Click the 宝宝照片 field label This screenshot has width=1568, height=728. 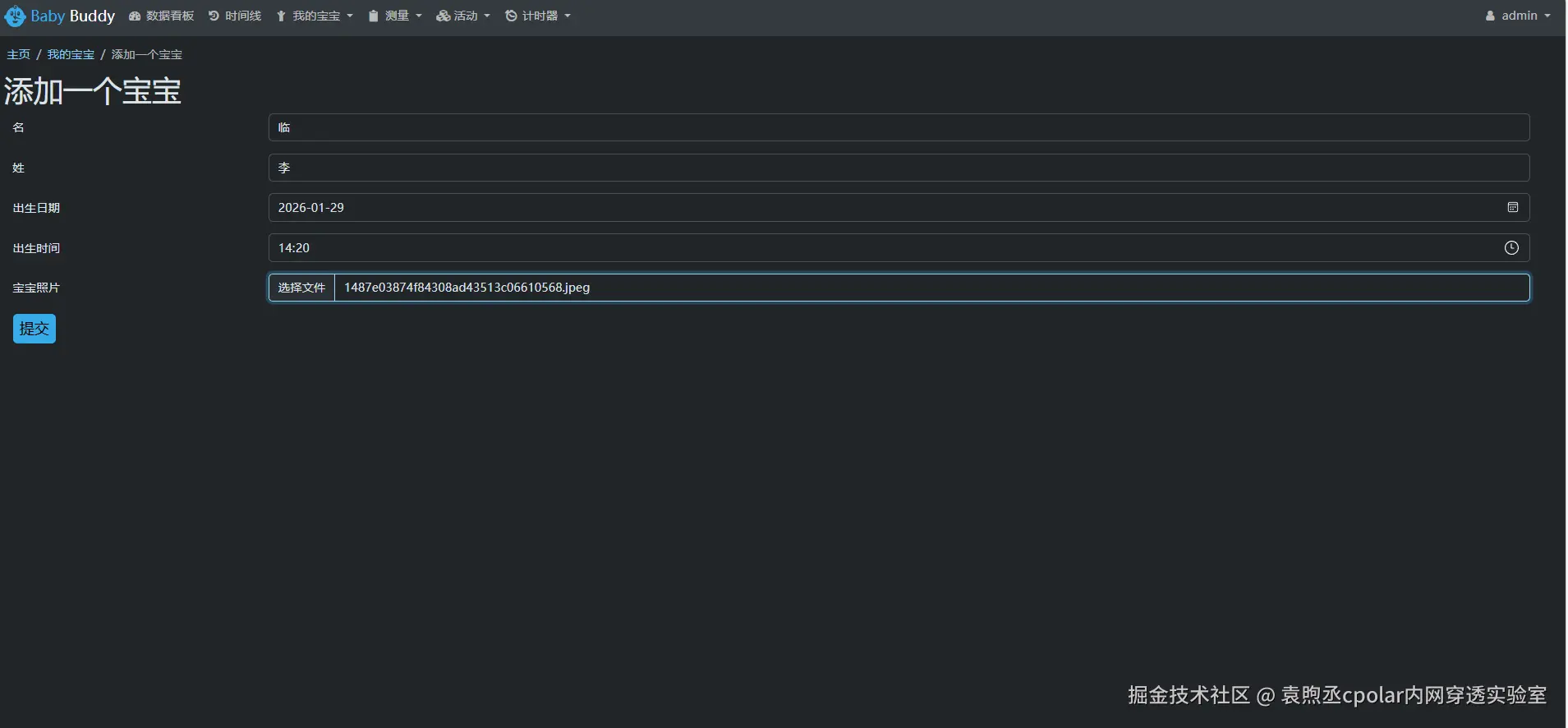click(36, 288)
